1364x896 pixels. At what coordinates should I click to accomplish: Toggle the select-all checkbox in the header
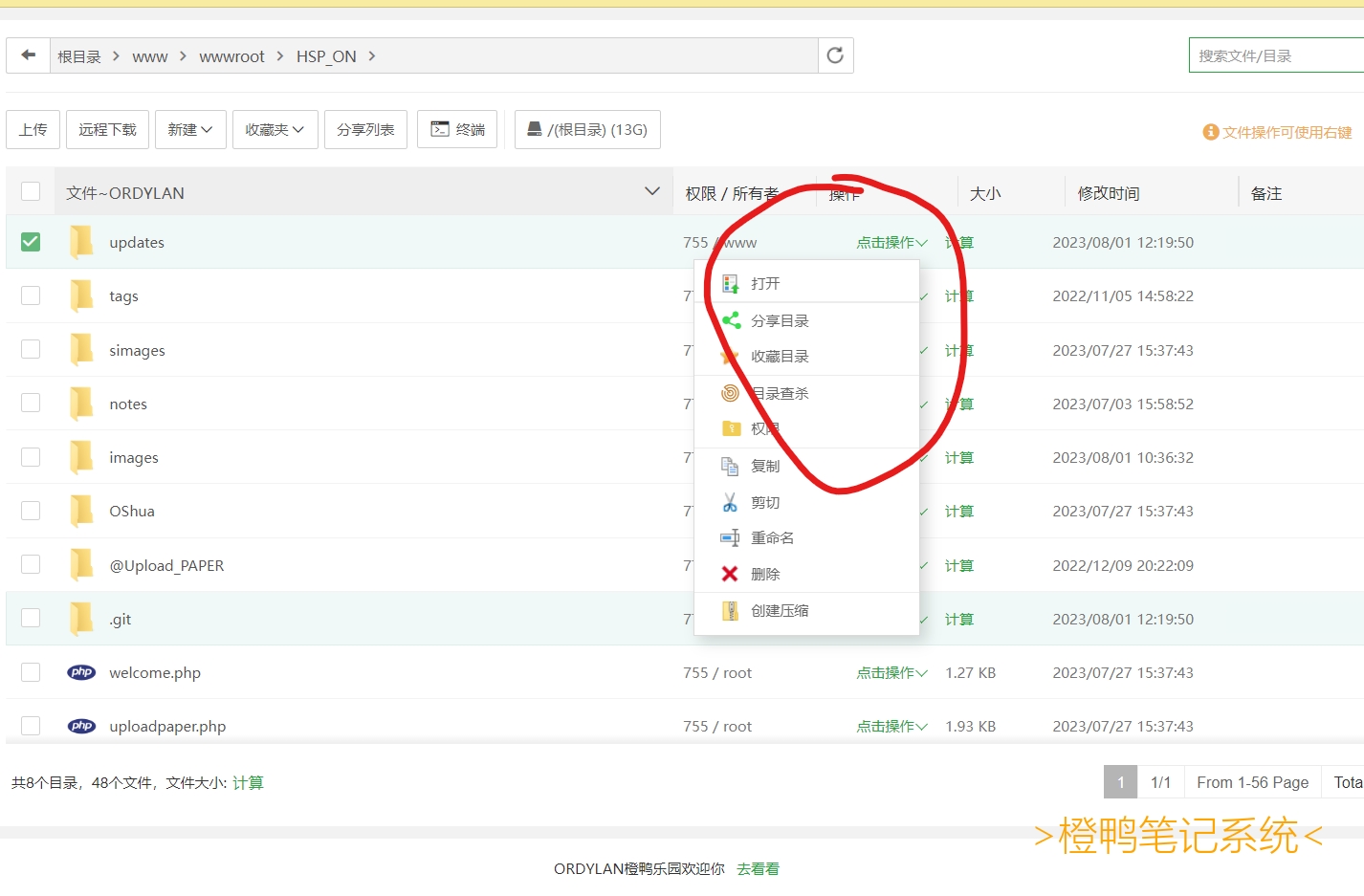30,190
